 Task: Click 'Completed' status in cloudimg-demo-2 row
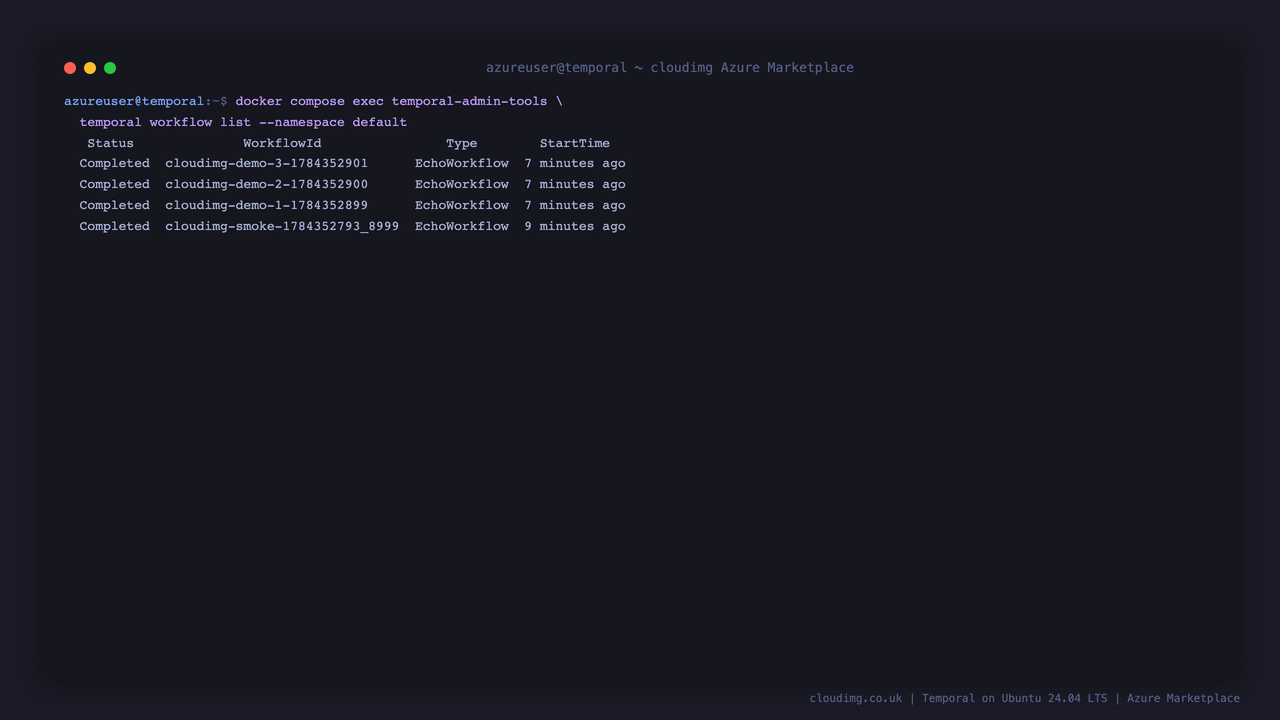coord(115,184)
